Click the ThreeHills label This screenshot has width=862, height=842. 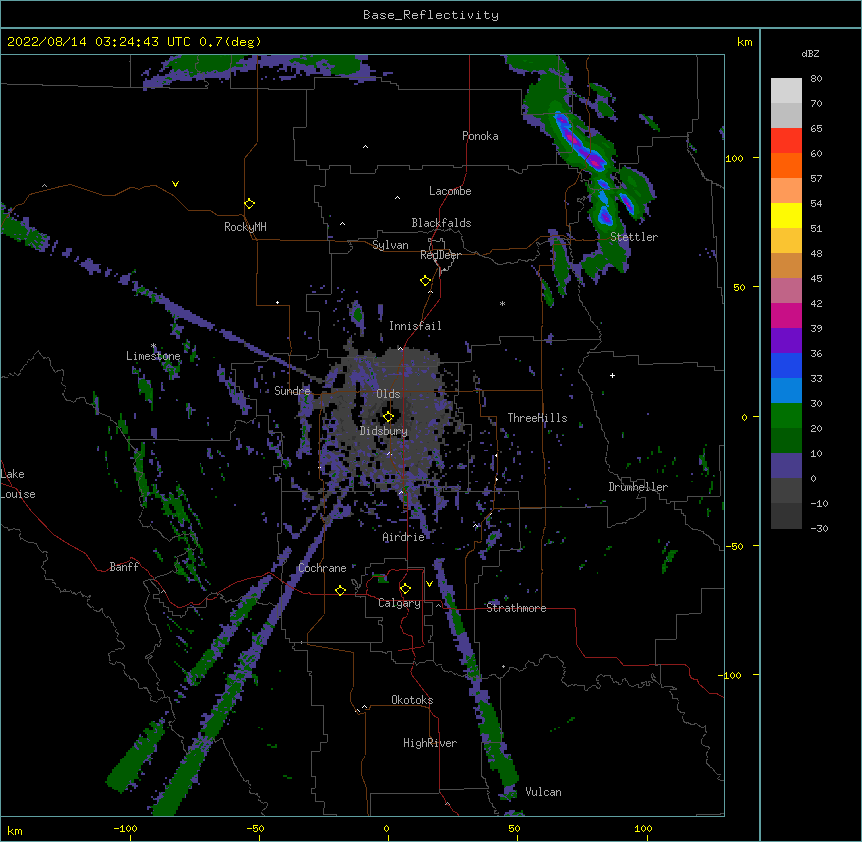coord(537,418)
